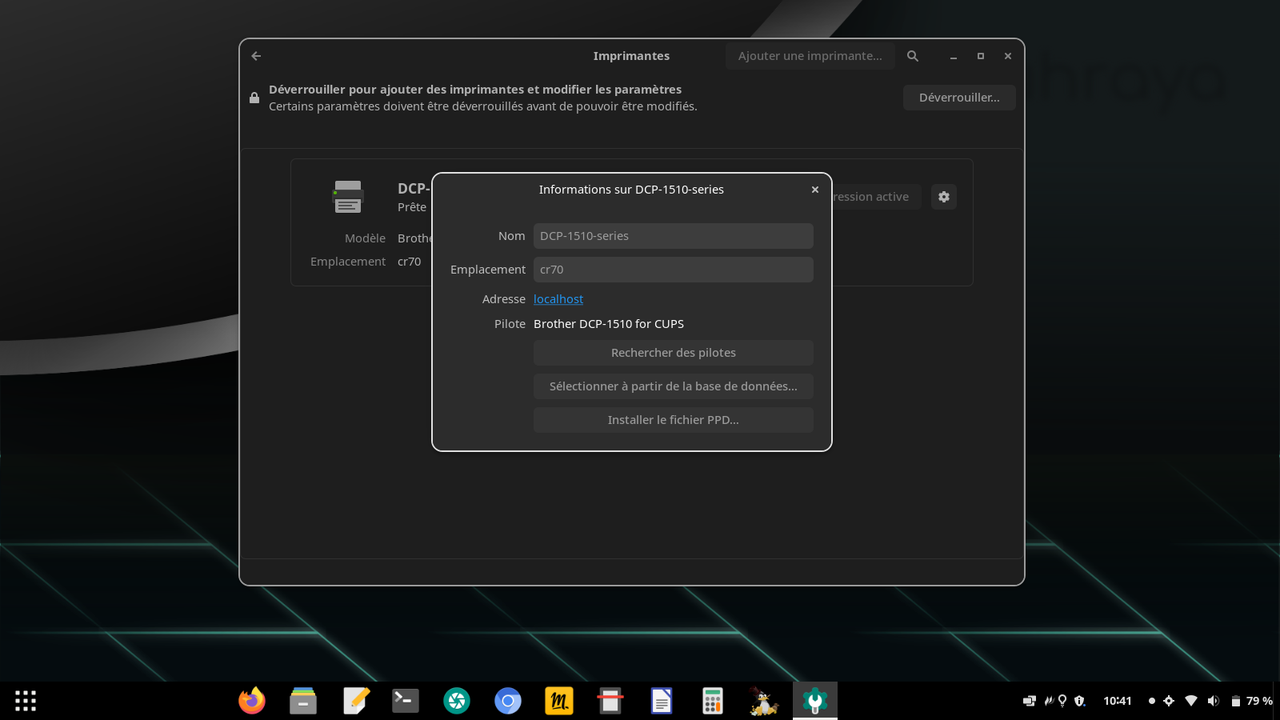Click Ajouter une imprimante button
The height and width of the screenshot is (720, 1280).
tap(810, 56)
